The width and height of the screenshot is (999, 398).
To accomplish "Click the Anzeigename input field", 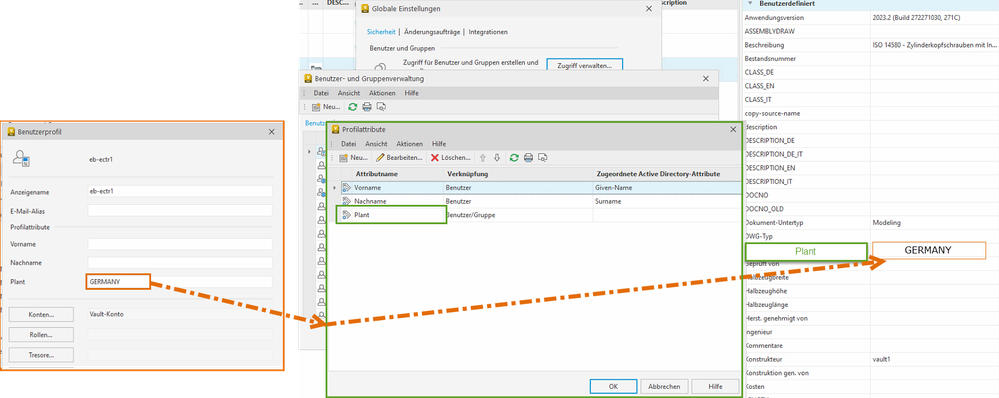I will (x=180, y=191).
